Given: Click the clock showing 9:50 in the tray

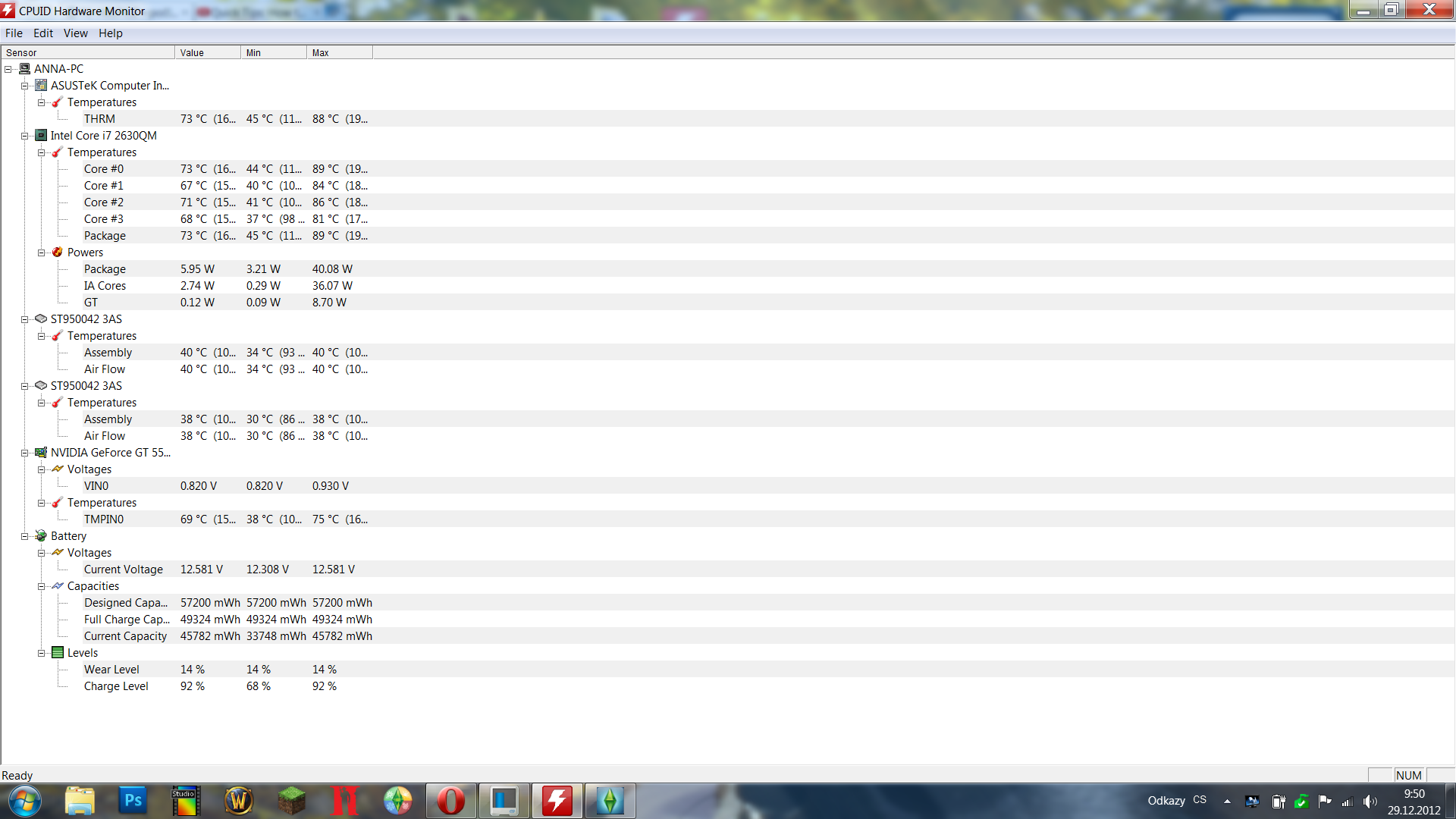Looking at the screenshot, I should point(1414,802).
